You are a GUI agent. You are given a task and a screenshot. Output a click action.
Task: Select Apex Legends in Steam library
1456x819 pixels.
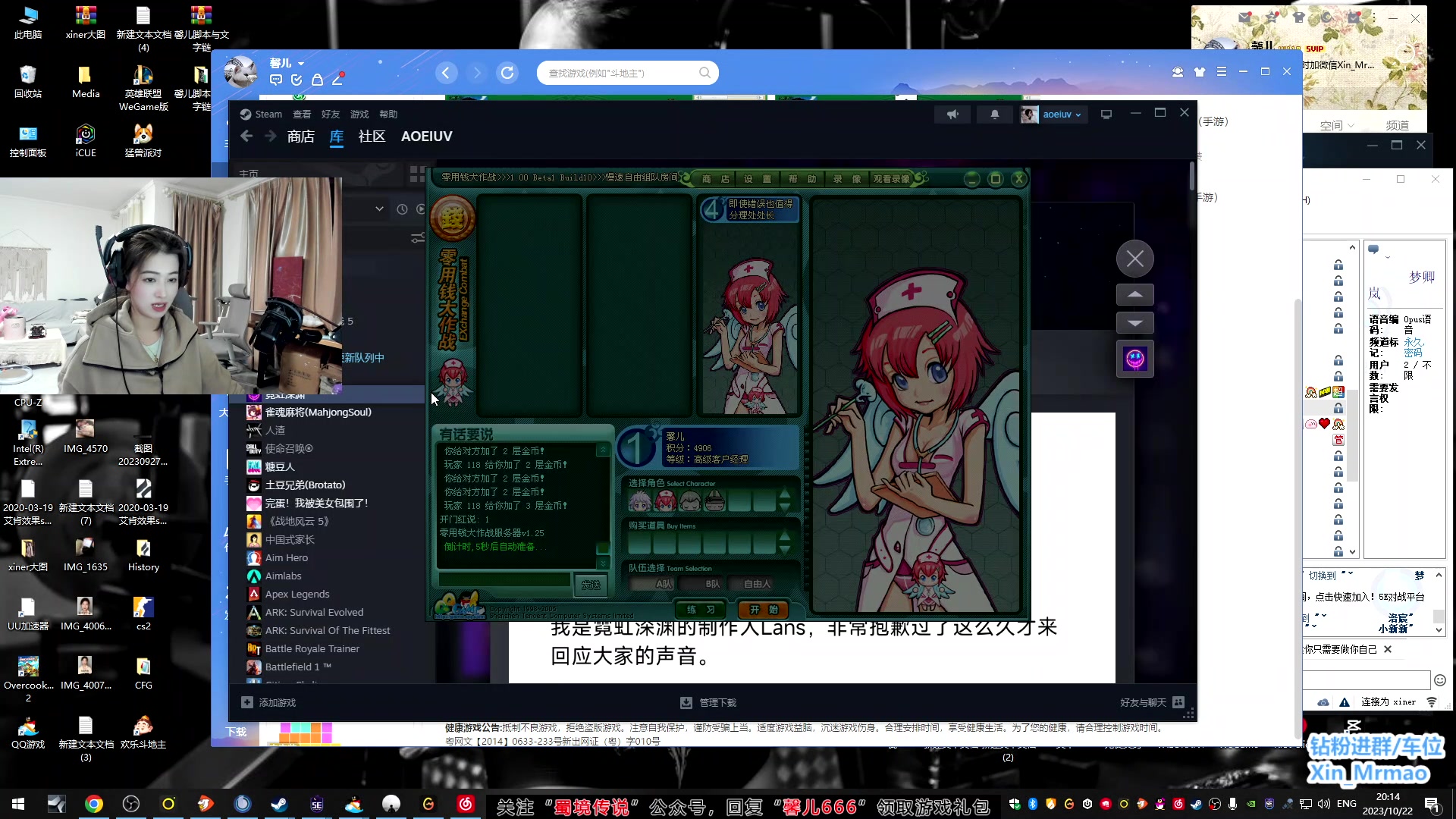point(297,595)
